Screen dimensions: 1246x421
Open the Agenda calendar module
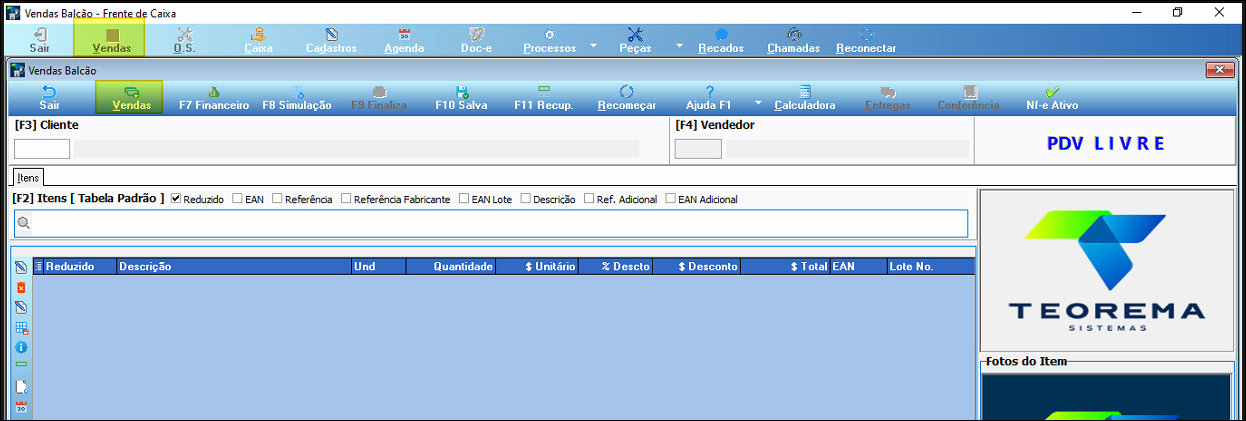[x=404, y=40]
